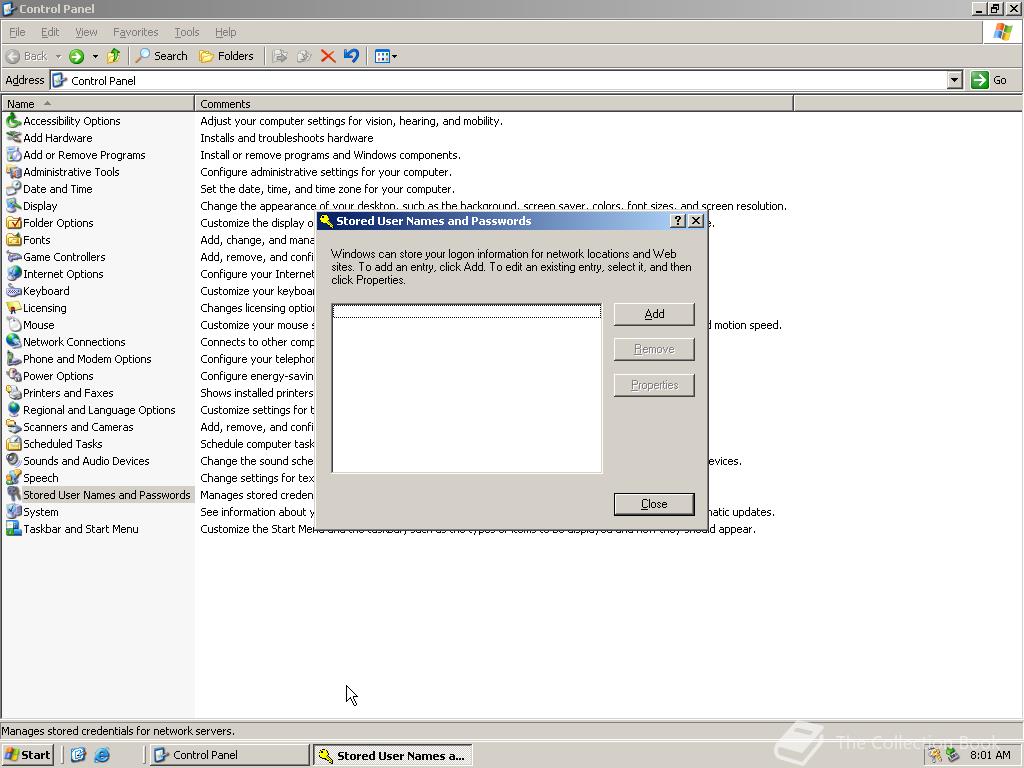Open Regional and Language Options icon

coord(14,409)
